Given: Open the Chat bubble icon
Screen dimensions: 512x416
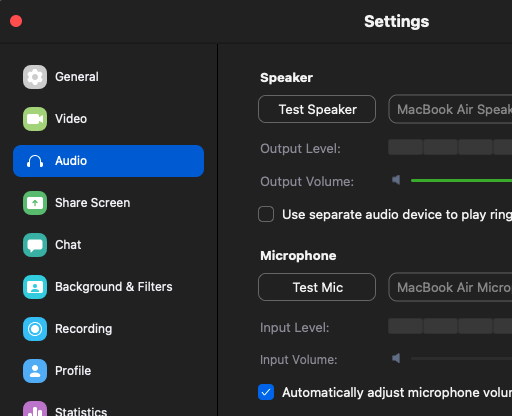Looking at the screenshot, I should pos(35,245).
